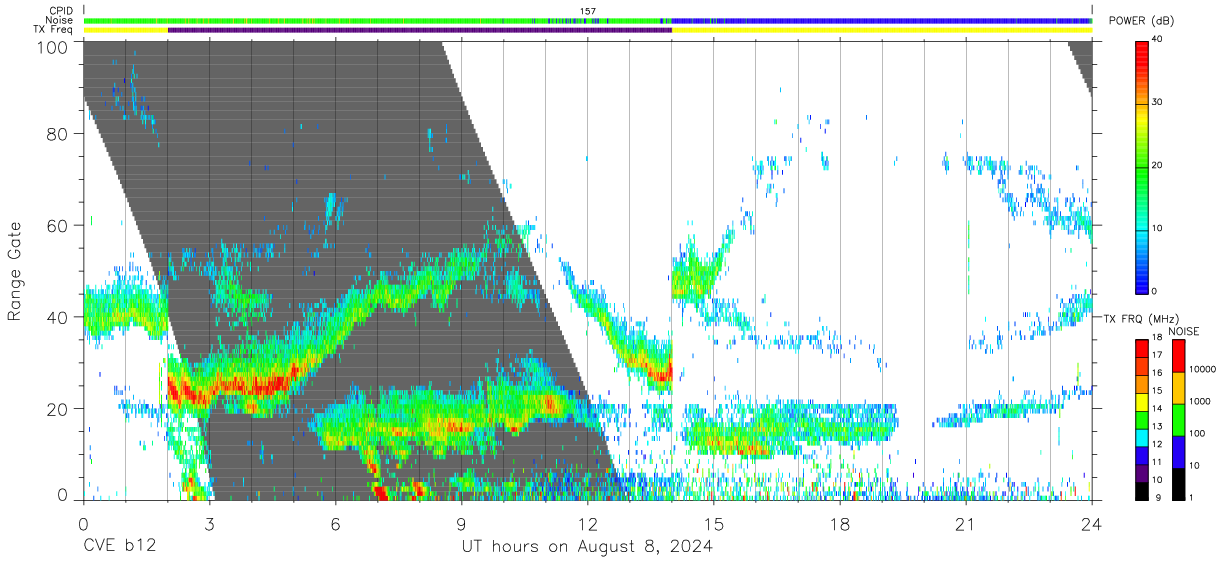Click the TX Freq row label
Screen dimensions: 1228x567
(x=54, y=30)
